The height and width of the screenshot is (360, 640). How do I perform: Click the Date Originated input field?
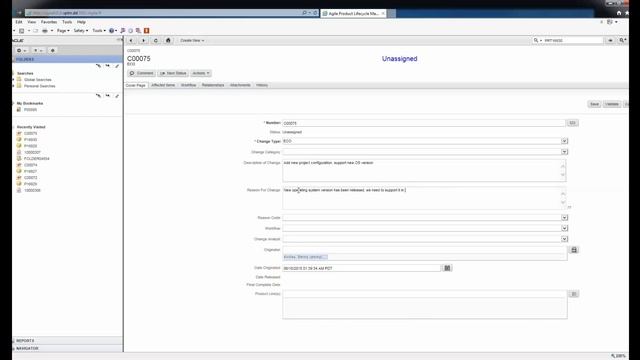tap(362, 268)
